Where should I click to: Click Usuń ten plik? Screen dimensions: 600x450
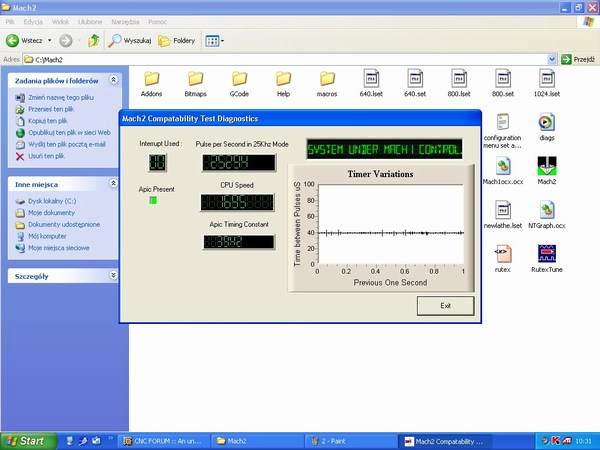pos(46,156)
